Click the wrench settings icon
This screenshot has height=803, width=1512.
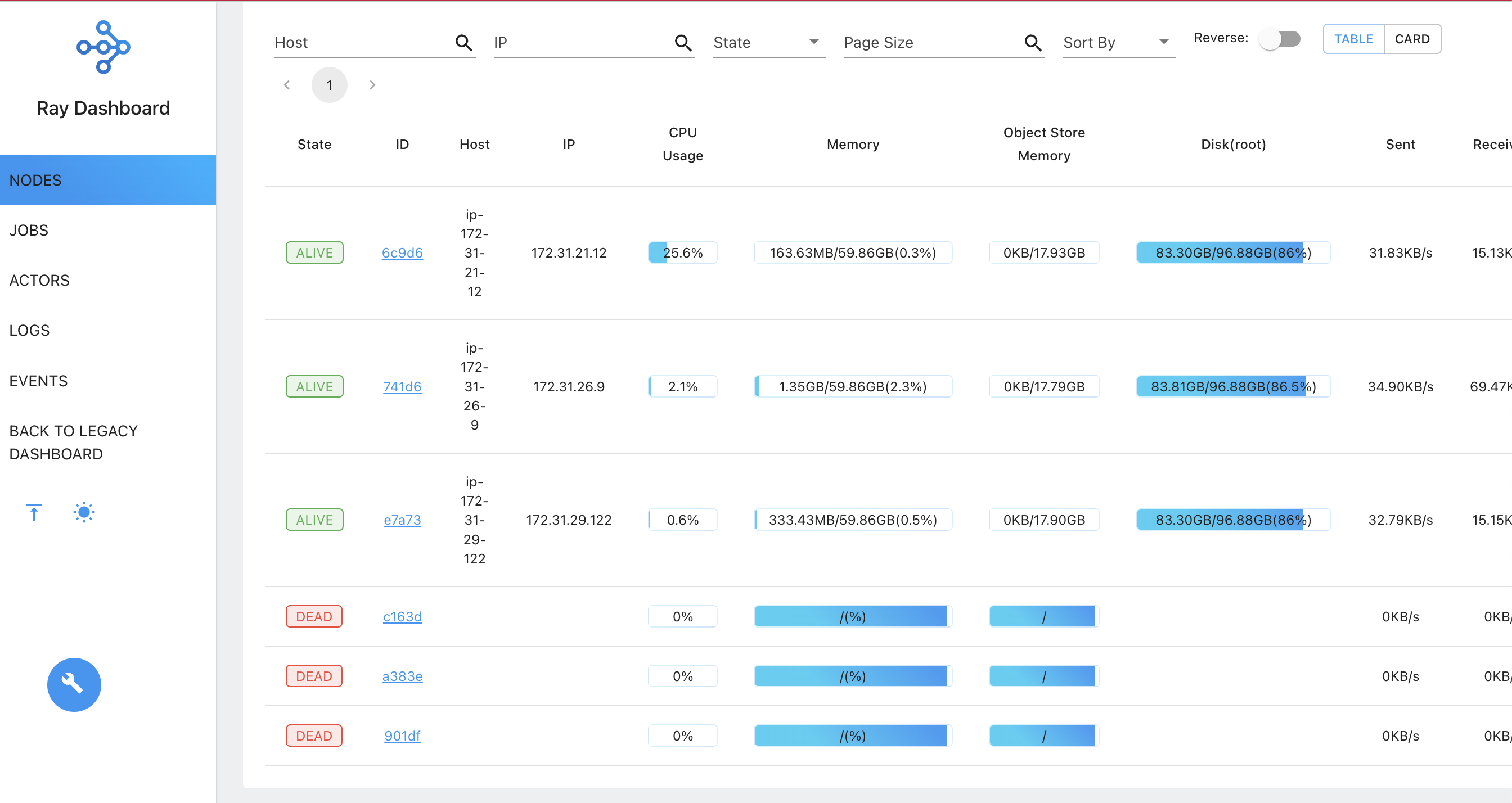coord(73,684)
